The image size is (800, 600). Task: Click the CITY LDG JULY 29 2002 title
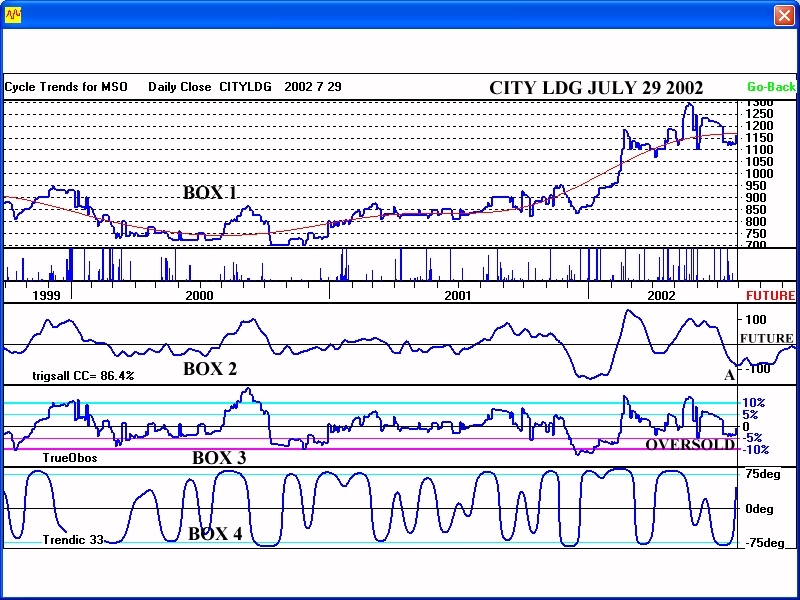[x=595, y=88]
